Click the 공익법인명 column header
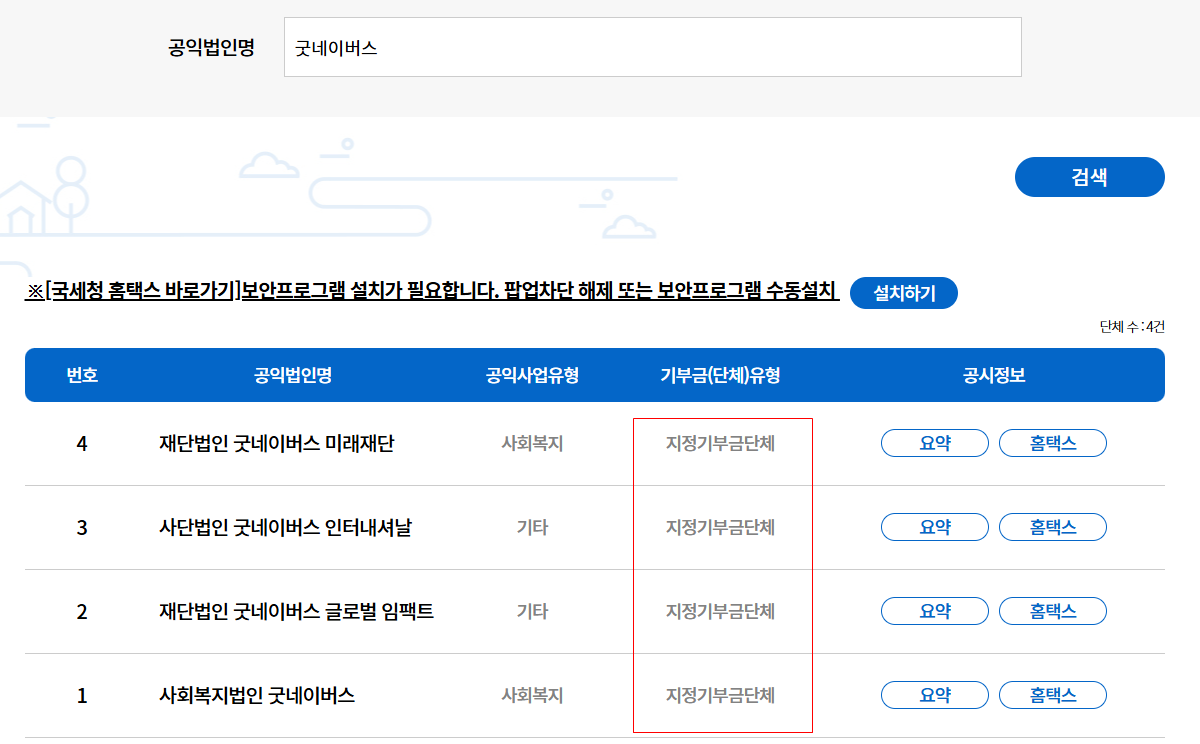 293,375
